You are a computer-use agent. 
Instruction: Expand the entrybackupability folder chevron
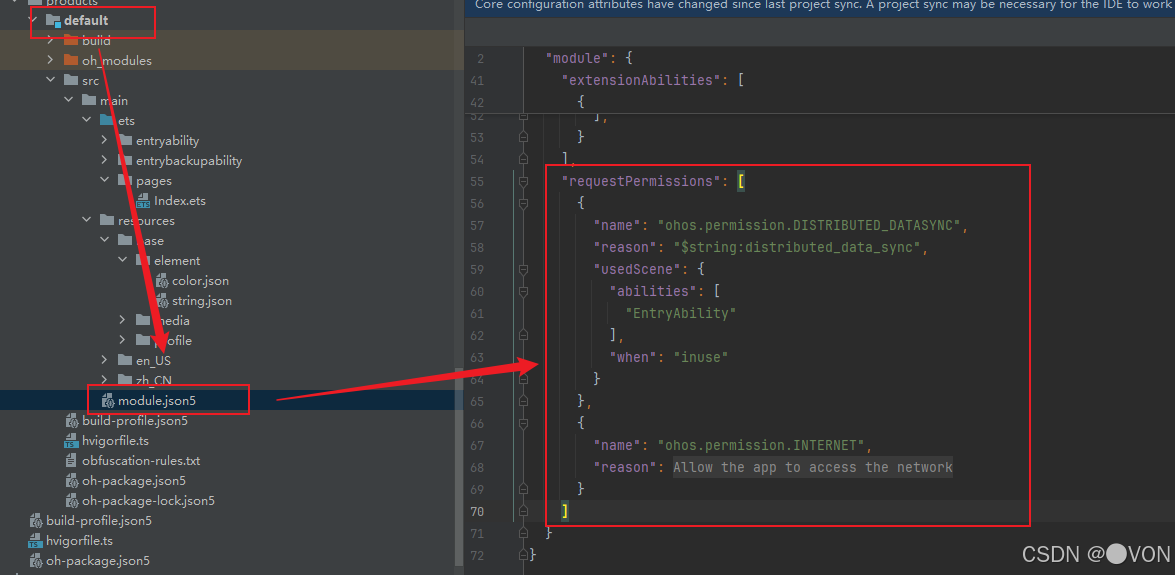(x=104, y=160)
